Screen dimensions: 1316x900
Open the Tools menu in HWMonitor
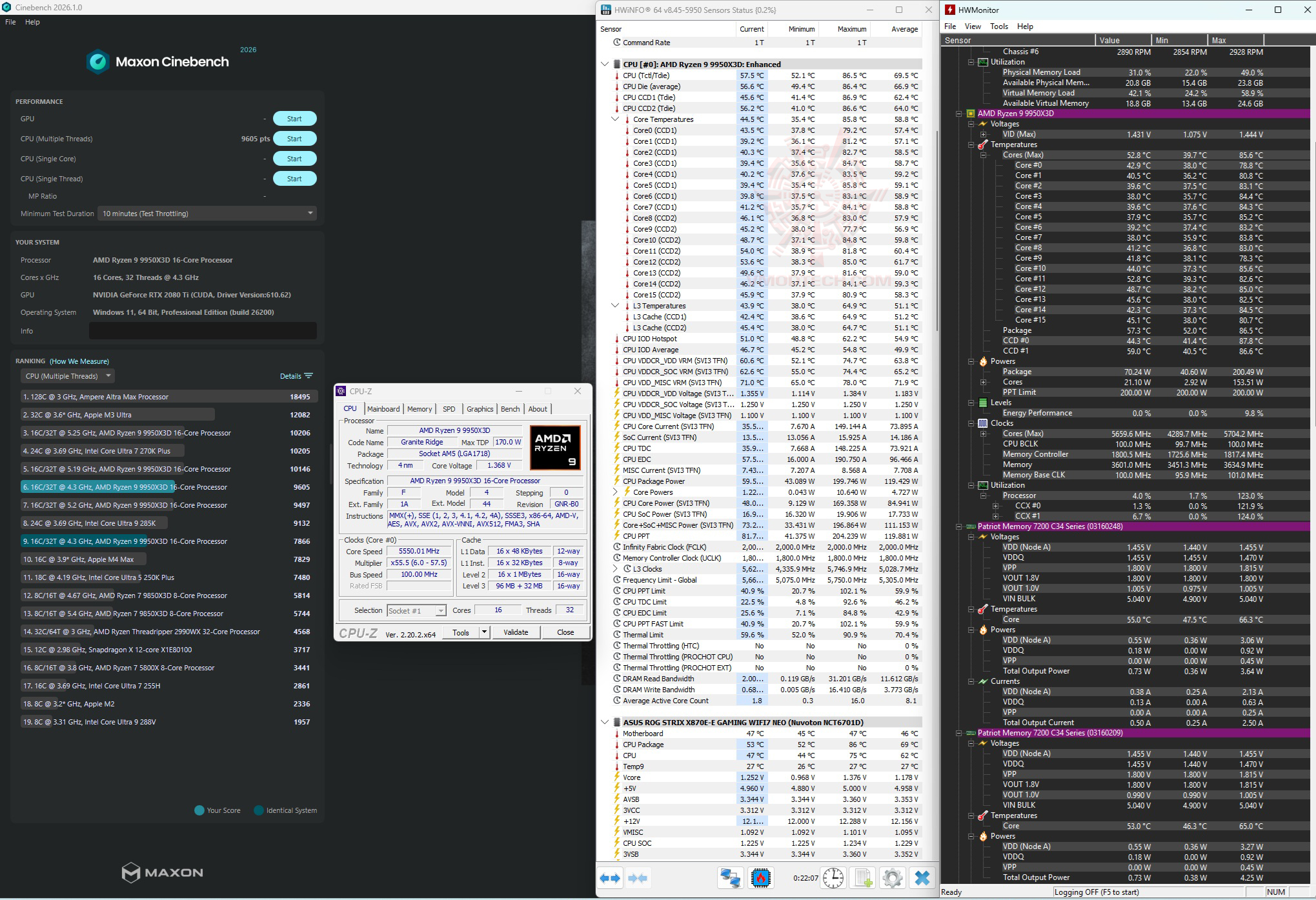click(999, 26)
